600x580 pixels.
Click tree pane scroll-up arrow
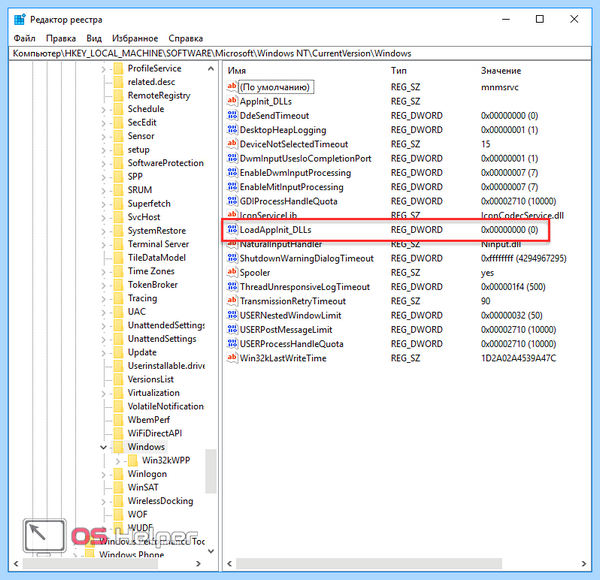point(211,69)
